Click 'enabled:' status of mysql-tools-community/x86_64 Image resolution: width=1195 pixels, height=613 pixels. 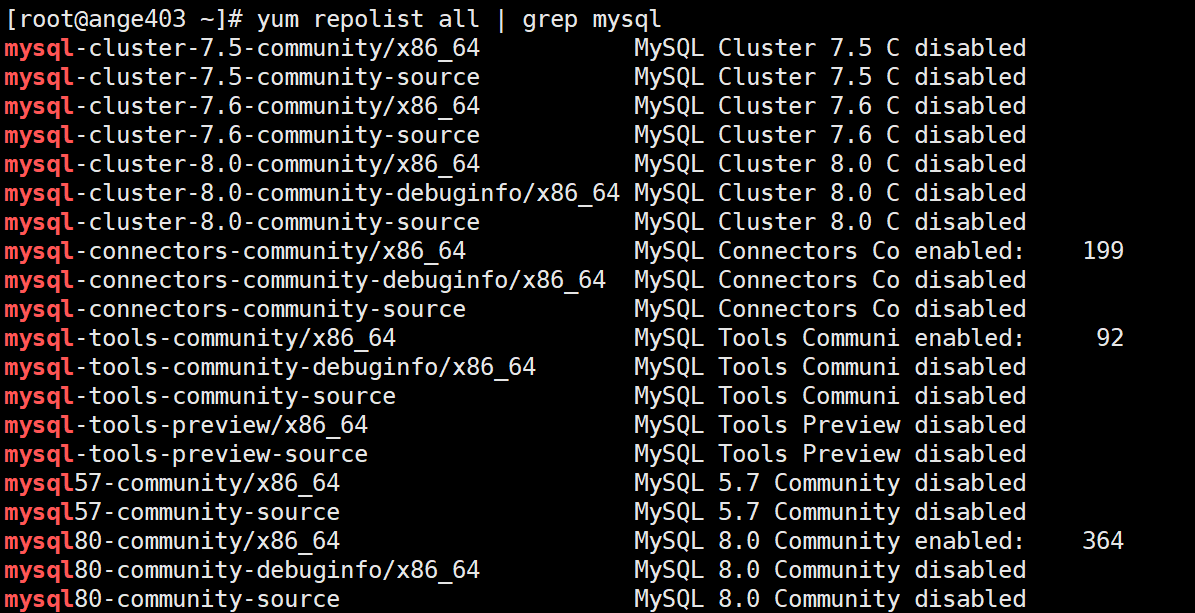[969, 338]
